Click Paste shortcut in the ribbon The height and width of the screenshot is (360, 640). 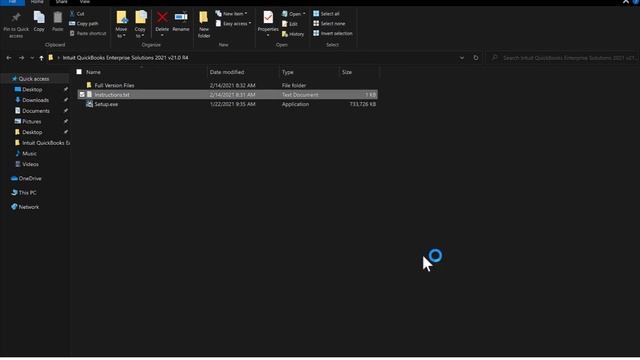[x=88, y=33]
